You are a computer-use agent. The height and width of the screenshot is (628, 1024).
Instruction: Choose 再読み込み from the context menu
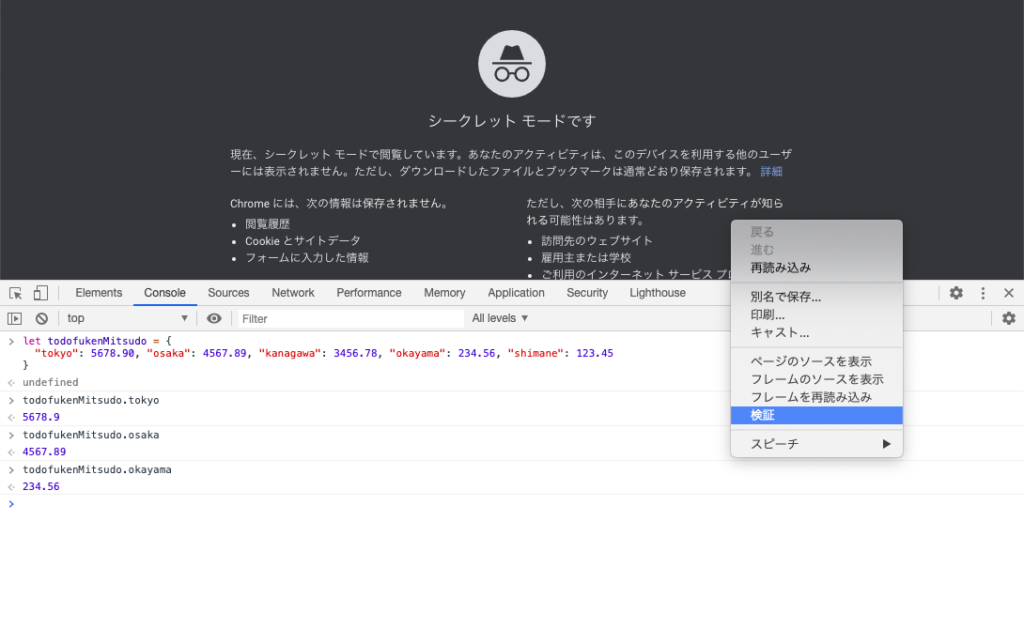[x=780, y=268]
